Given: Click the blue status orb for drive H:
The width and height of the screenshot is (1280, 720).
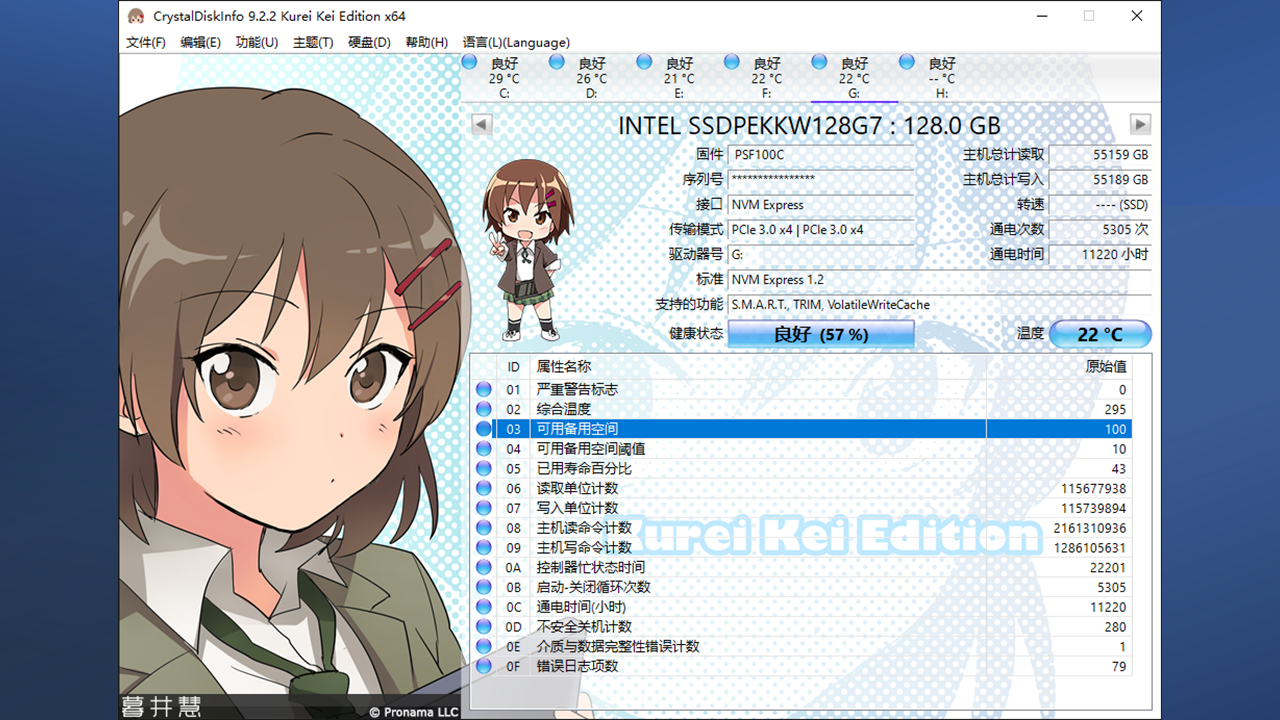Looking at the screenshot, I should pyautogui.click(x=907, y=62).
